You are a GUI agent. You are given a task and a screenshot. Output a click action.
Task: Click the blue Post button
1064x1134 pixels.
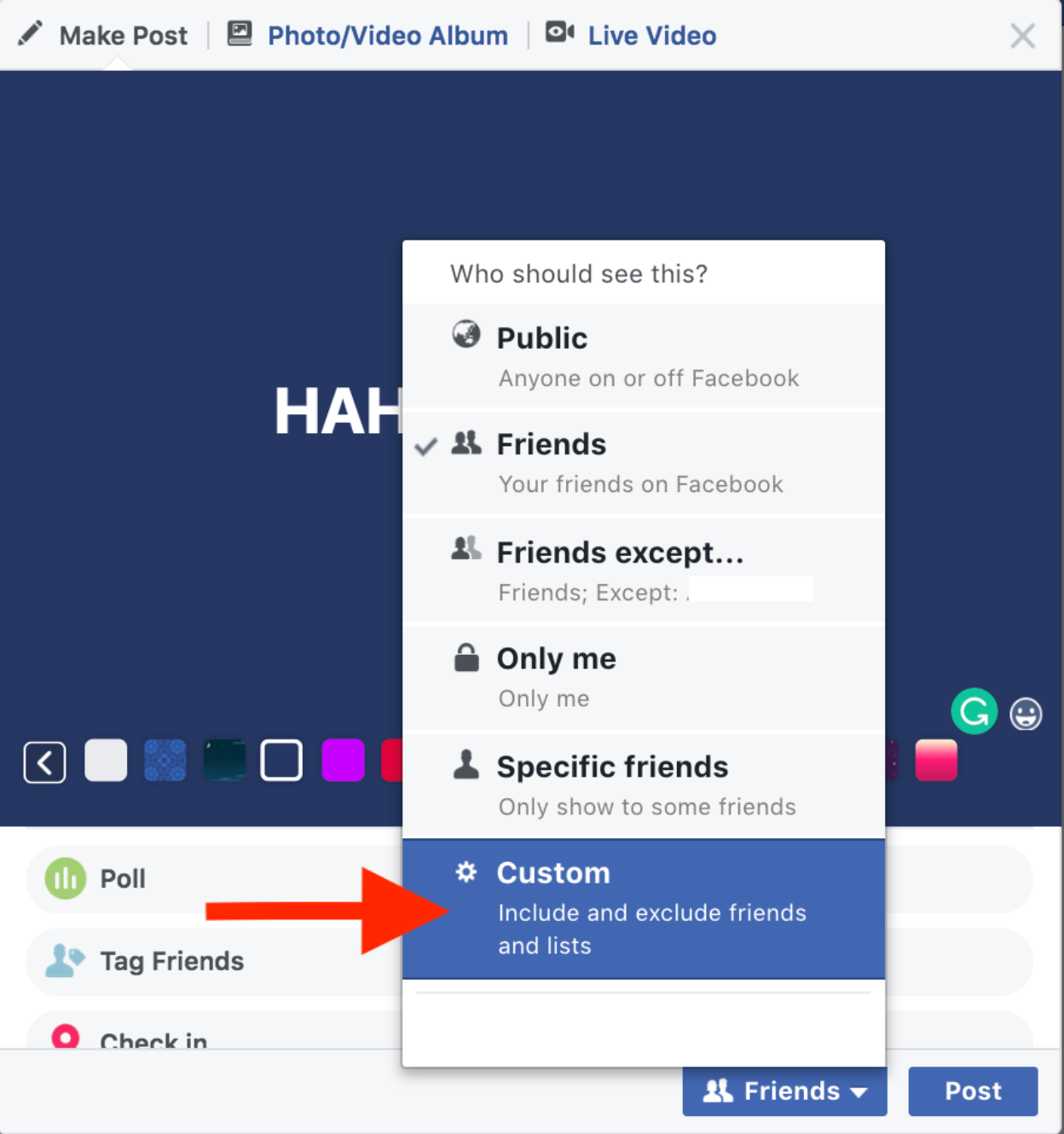[x=973, y=1091]
